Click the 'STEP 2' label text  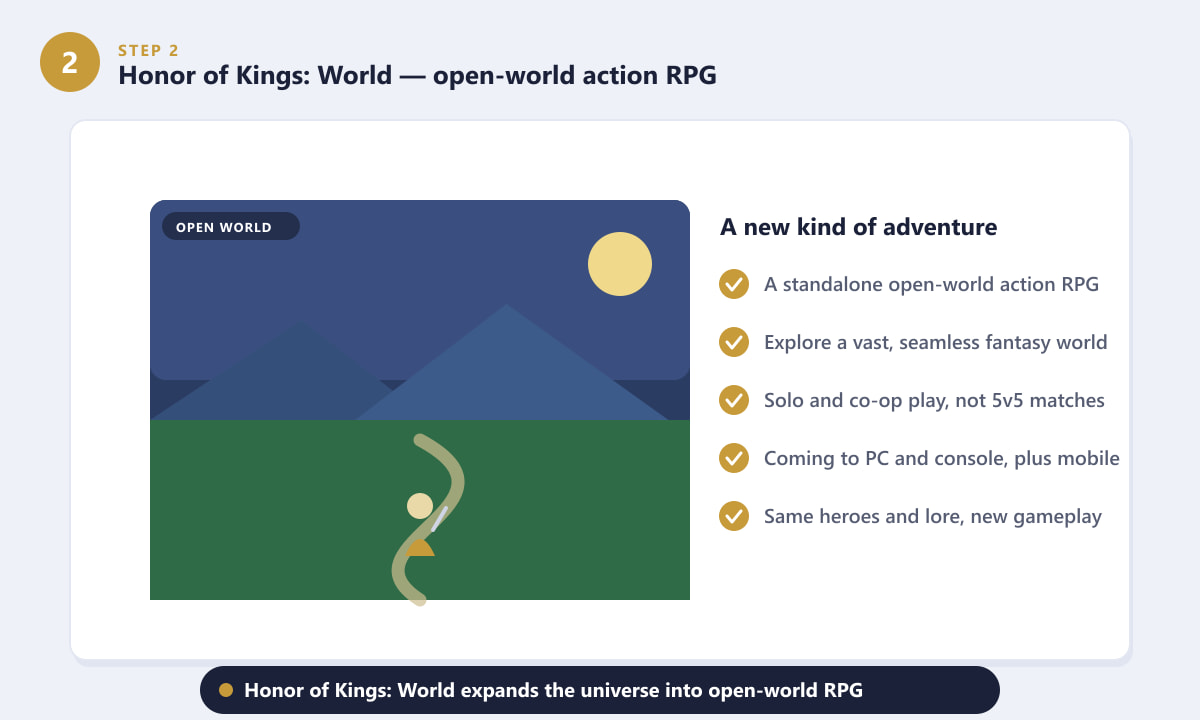click(x=149, y=51)
